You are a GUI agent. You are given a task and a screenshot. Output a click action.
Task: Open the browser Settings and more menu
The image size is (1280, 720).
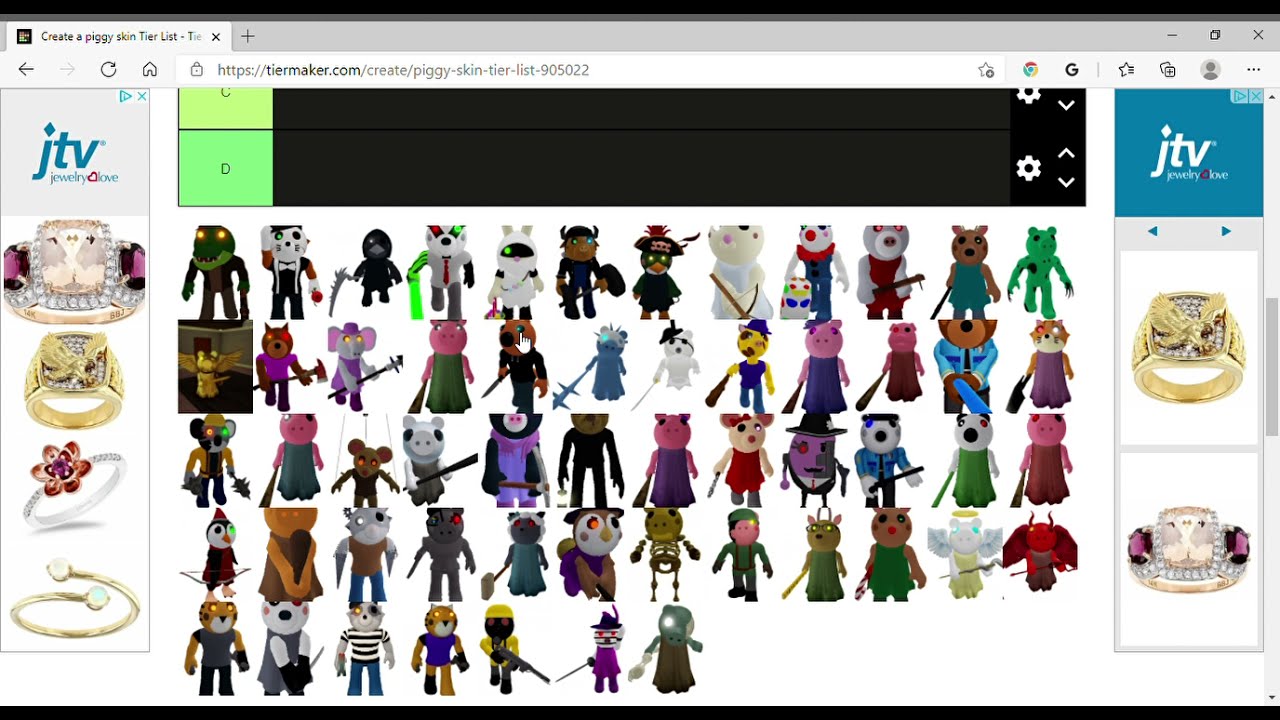tap(1254, 70)
